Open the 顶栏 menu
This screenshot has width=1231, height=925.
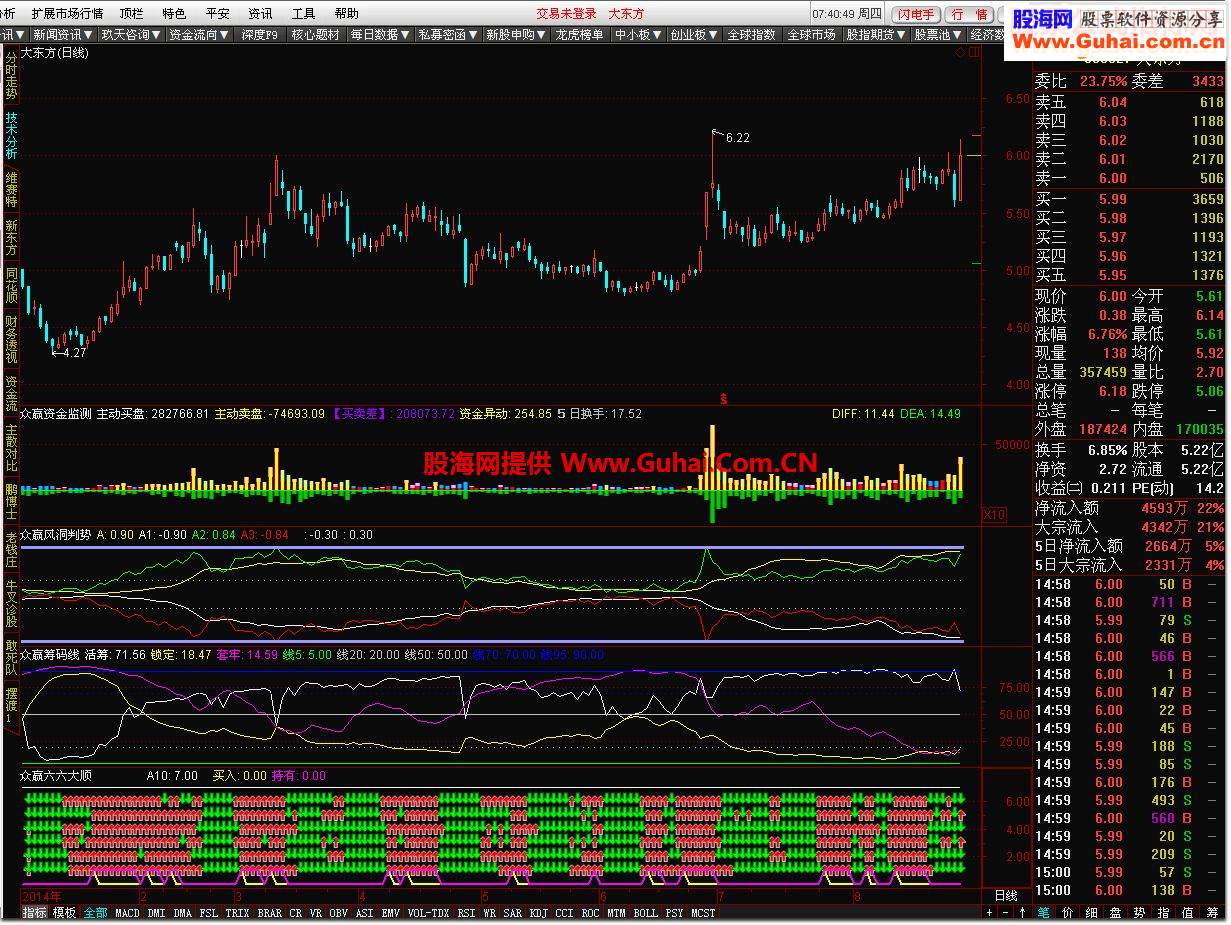click(x=131, y=14)
